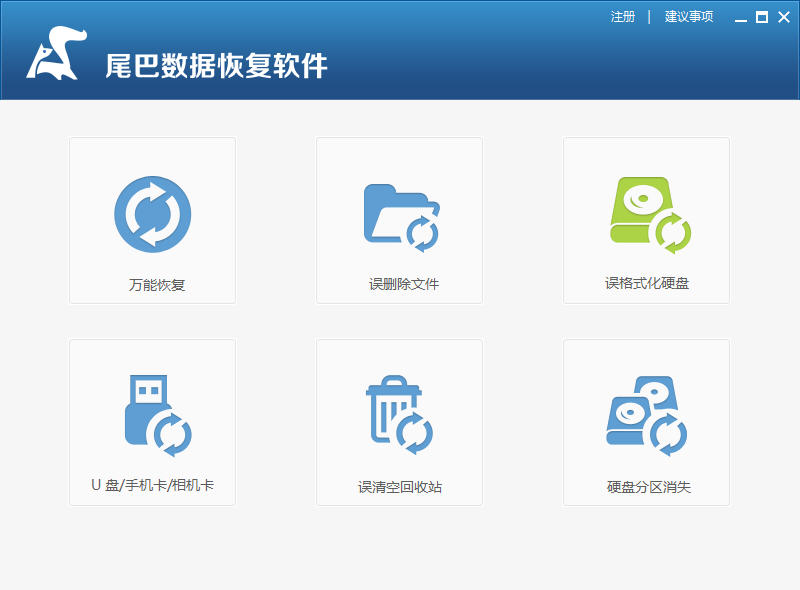Click the U 盘/手机卡/相机卡 label
The width and height of the screenshot is (800, 590).
153,485
